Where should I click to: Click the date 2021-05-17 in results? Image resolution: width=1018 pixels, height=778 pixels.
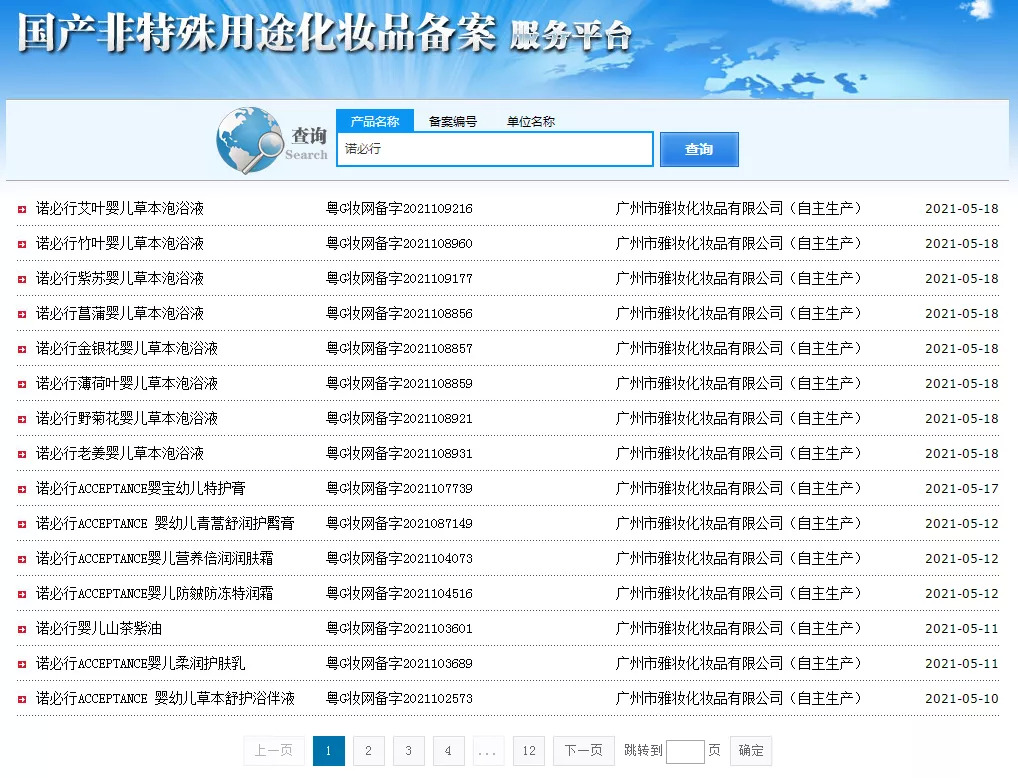coord(962,489)
